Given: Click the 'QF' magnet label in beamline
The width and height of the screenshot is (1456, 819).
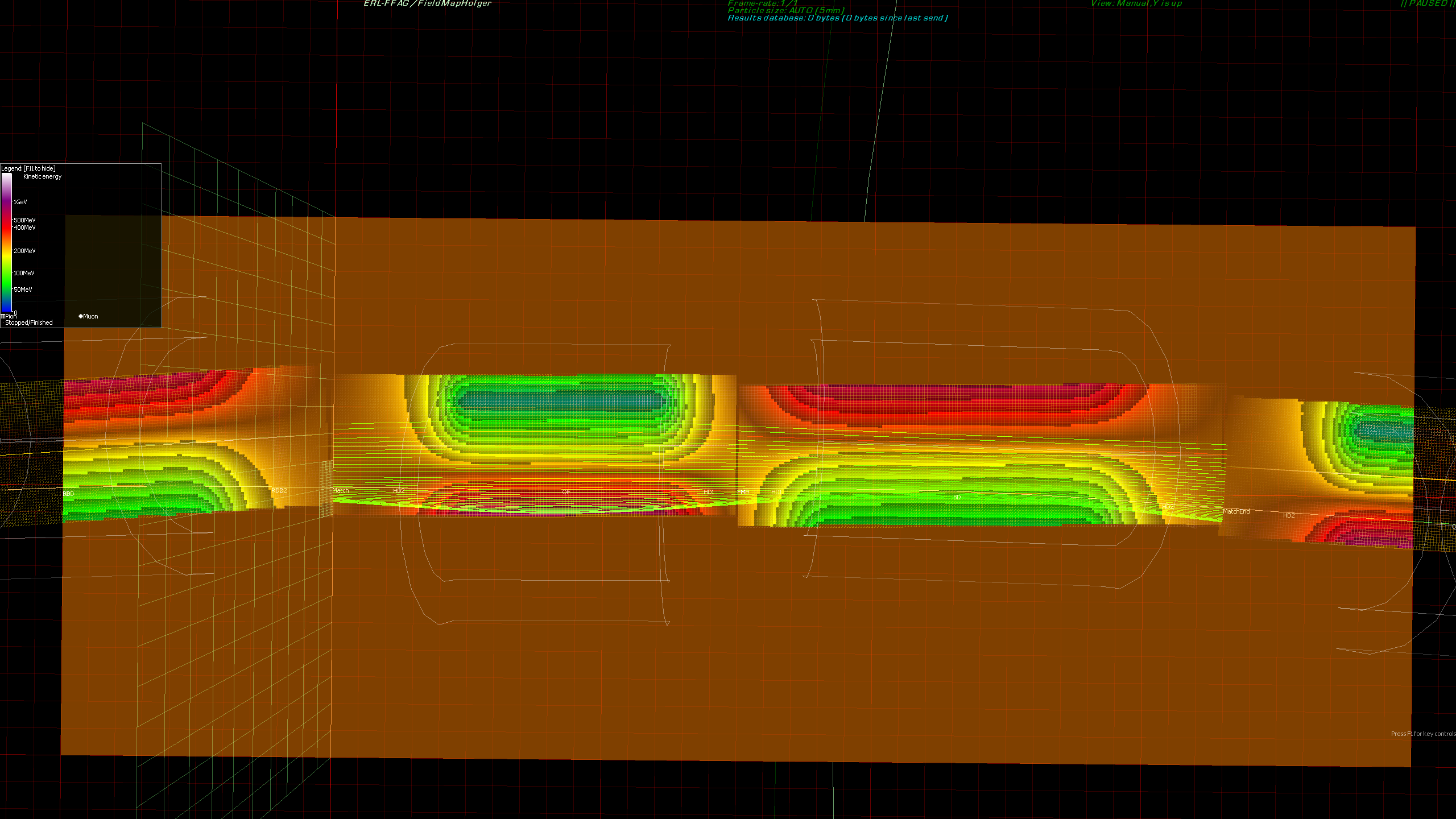Looking at the screenshot, I should (x=565, y=492).
